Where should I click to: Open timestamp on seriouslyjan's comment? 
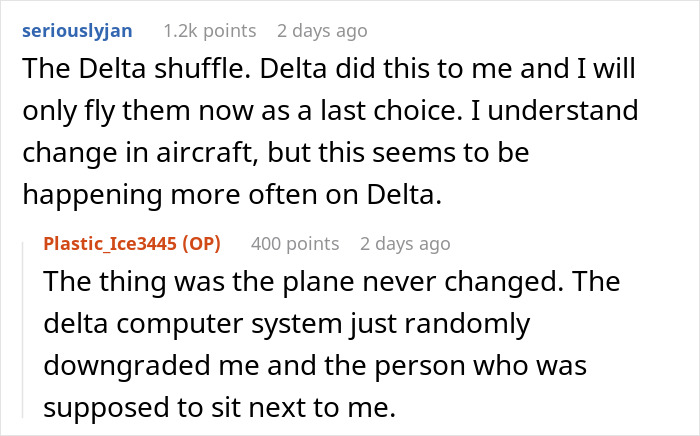[x=322, y=31]
